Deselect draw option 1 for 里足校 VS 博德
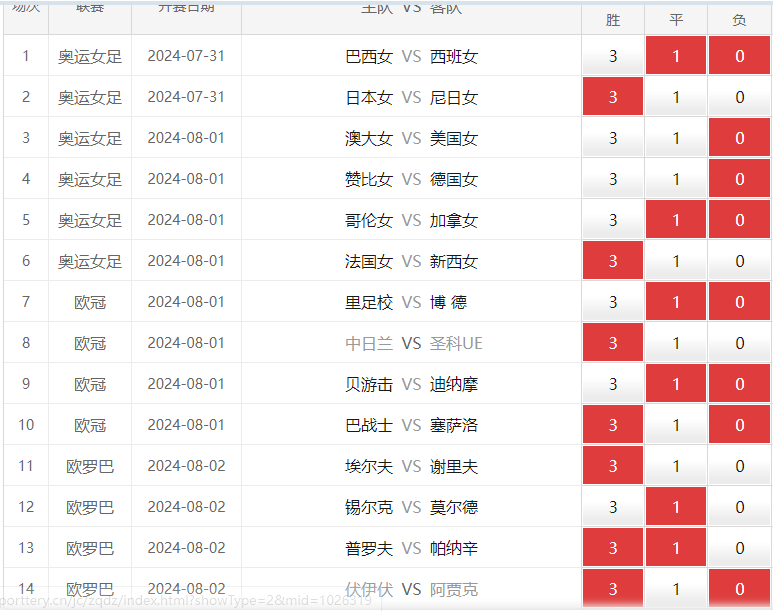 click(676, 301)
